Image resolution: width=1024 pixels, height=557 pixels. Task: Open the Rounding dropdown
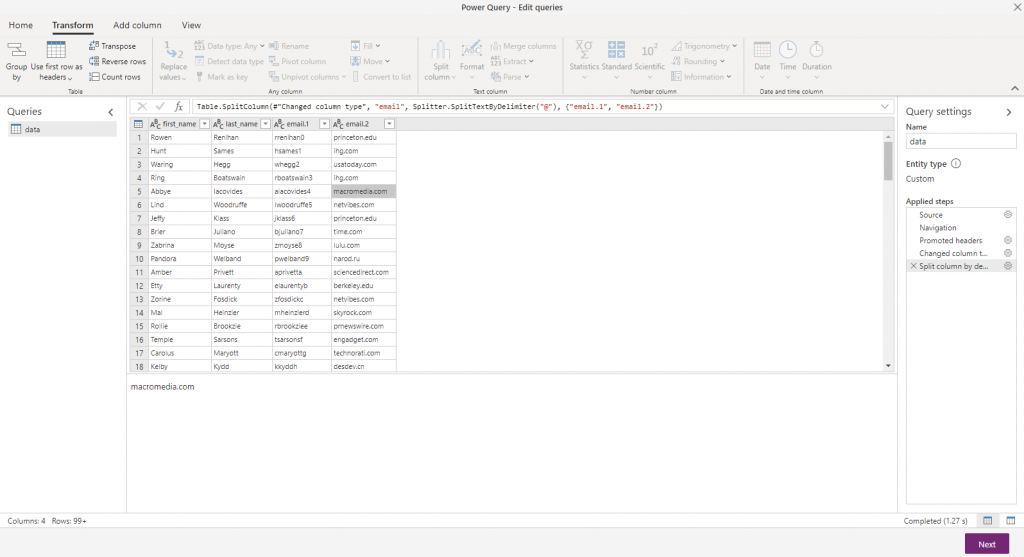699,61
